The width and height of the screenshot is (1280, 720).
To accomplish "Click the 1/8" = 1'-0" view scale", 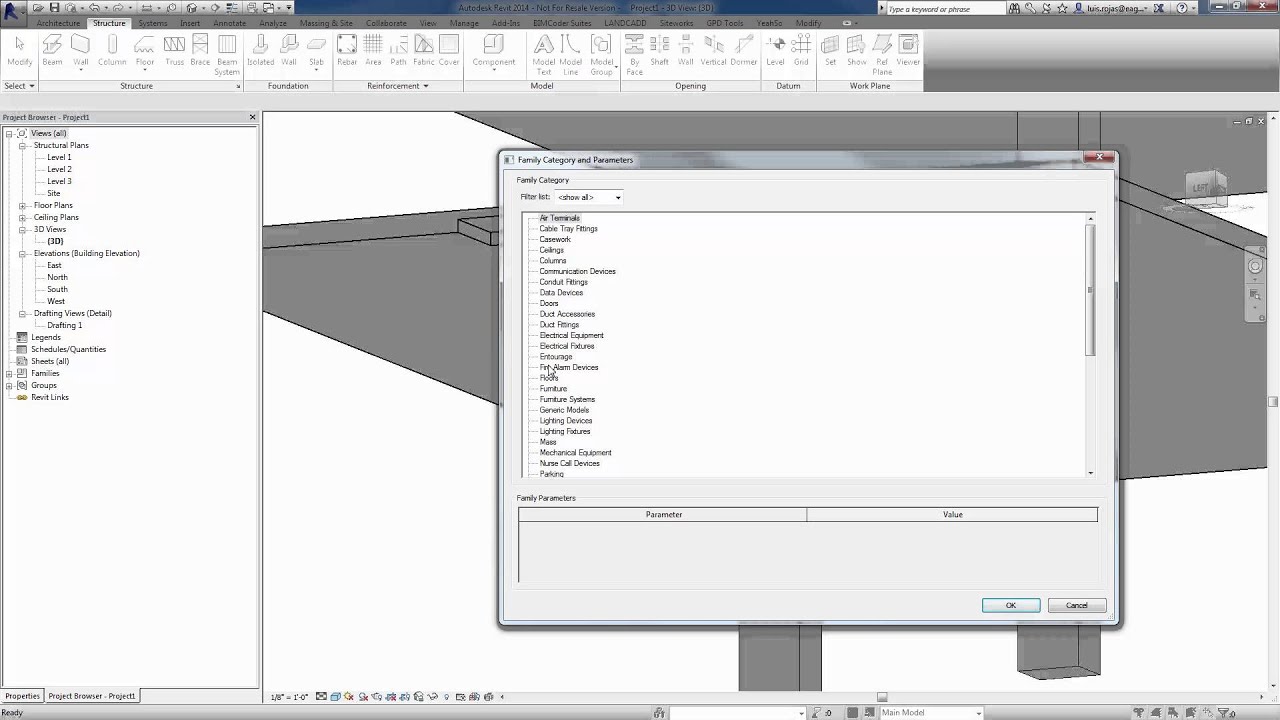I will (290, 697).
